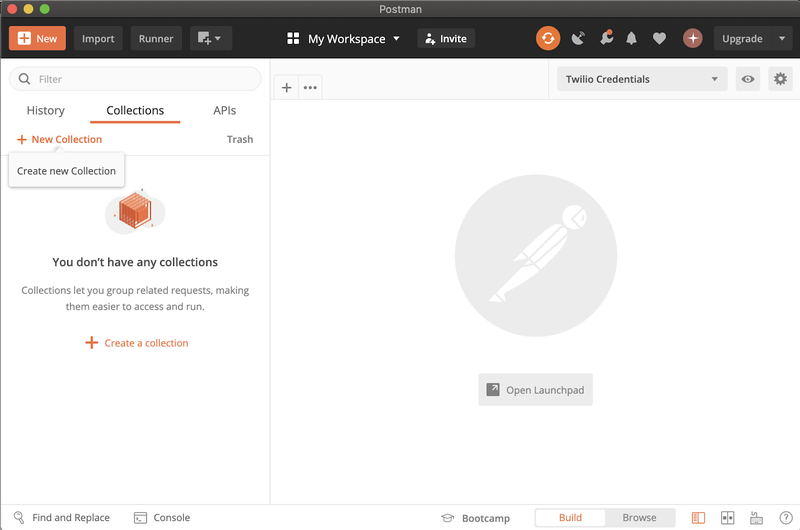Screen dimensions: 800x530
Task: Open the satellite dish capture requests icon
Action: (578, 38)
